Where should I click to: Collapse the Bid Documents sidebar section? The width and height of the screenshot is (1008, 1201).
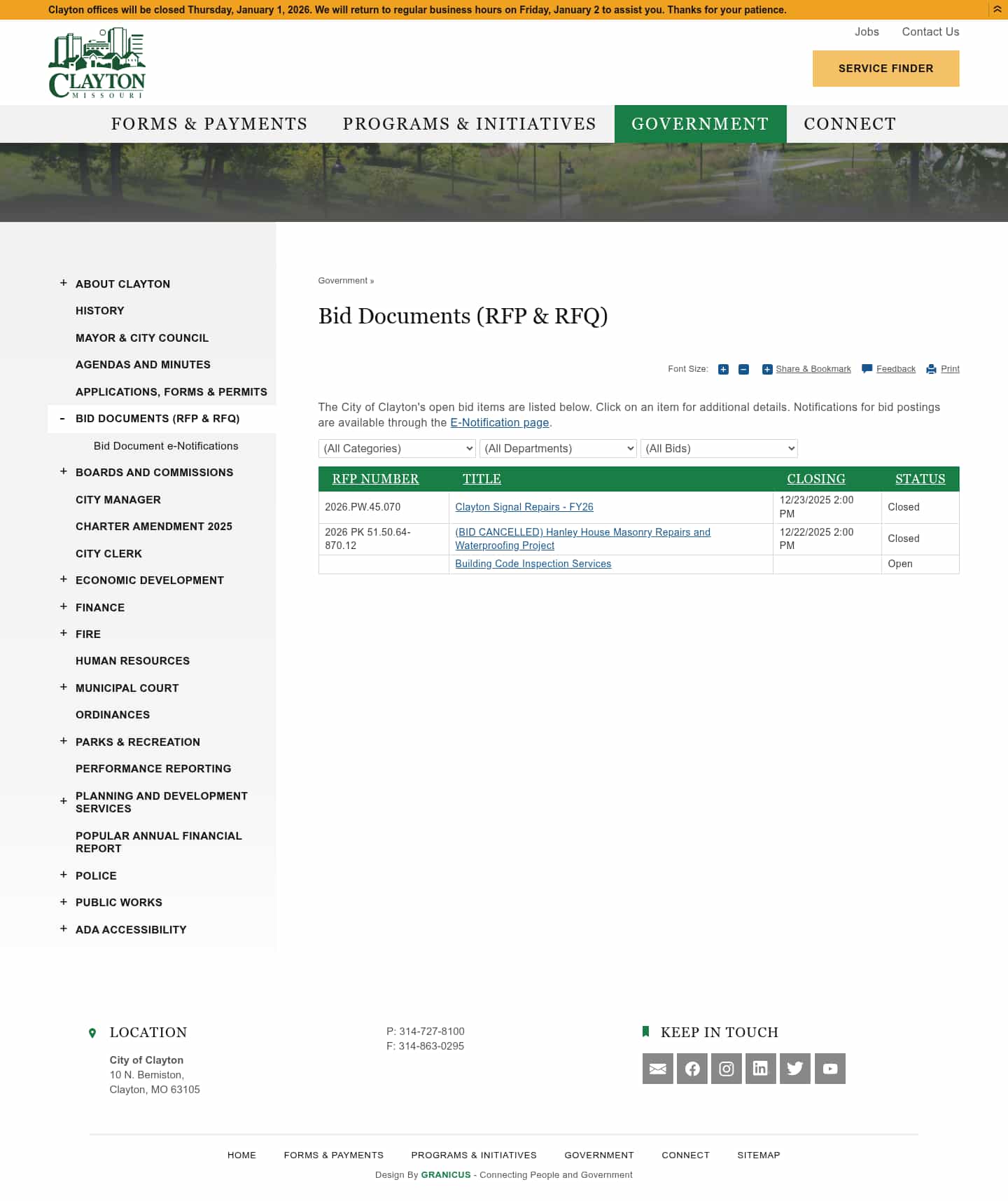pyautogui.click(x=63, y=419)
